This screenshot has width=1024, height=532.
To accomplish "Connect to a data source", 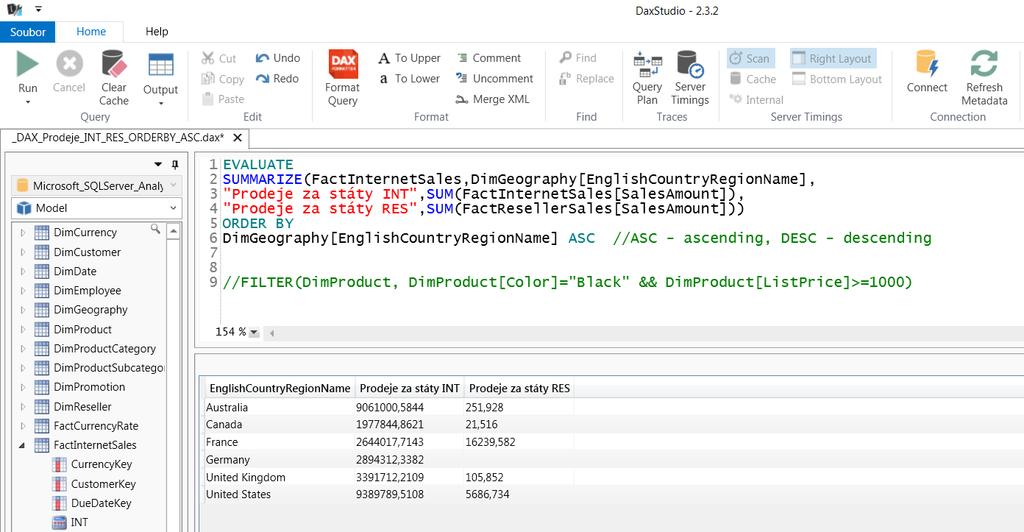I will click(x=927, y=71).
